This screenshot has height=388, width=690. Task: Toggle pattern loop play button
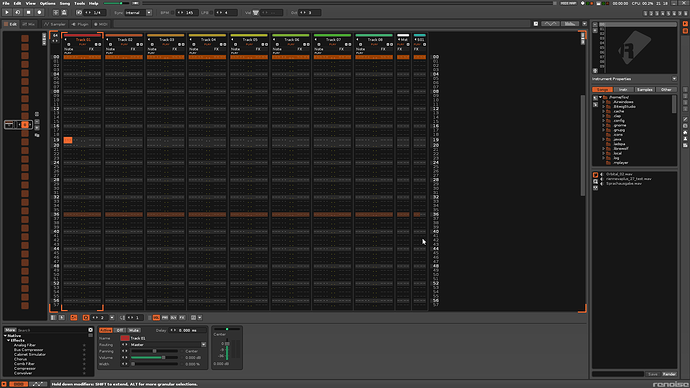[x=18, y=13]
